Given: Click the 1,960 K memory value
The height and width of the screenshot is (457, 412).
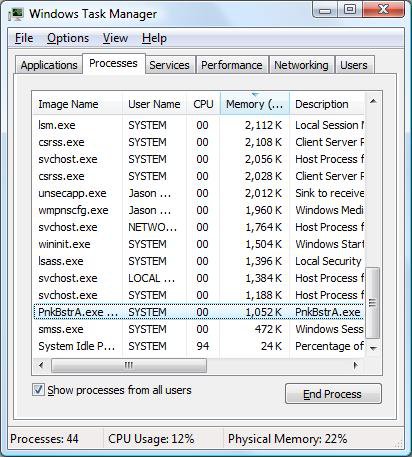Looking at the screenshot, I should pyautogui.click(x=264, y=210).
